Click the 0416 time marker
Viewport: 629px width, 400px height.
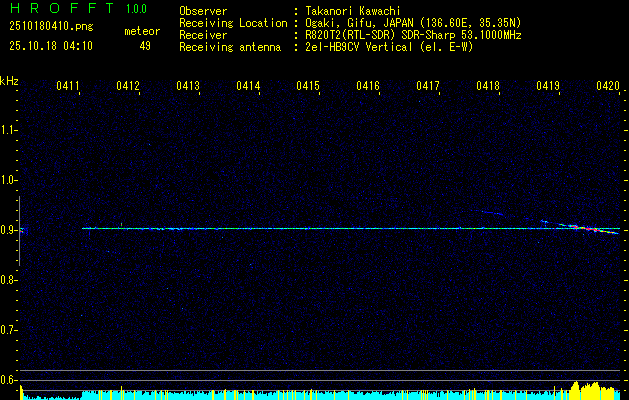click(x=368, y=86)
